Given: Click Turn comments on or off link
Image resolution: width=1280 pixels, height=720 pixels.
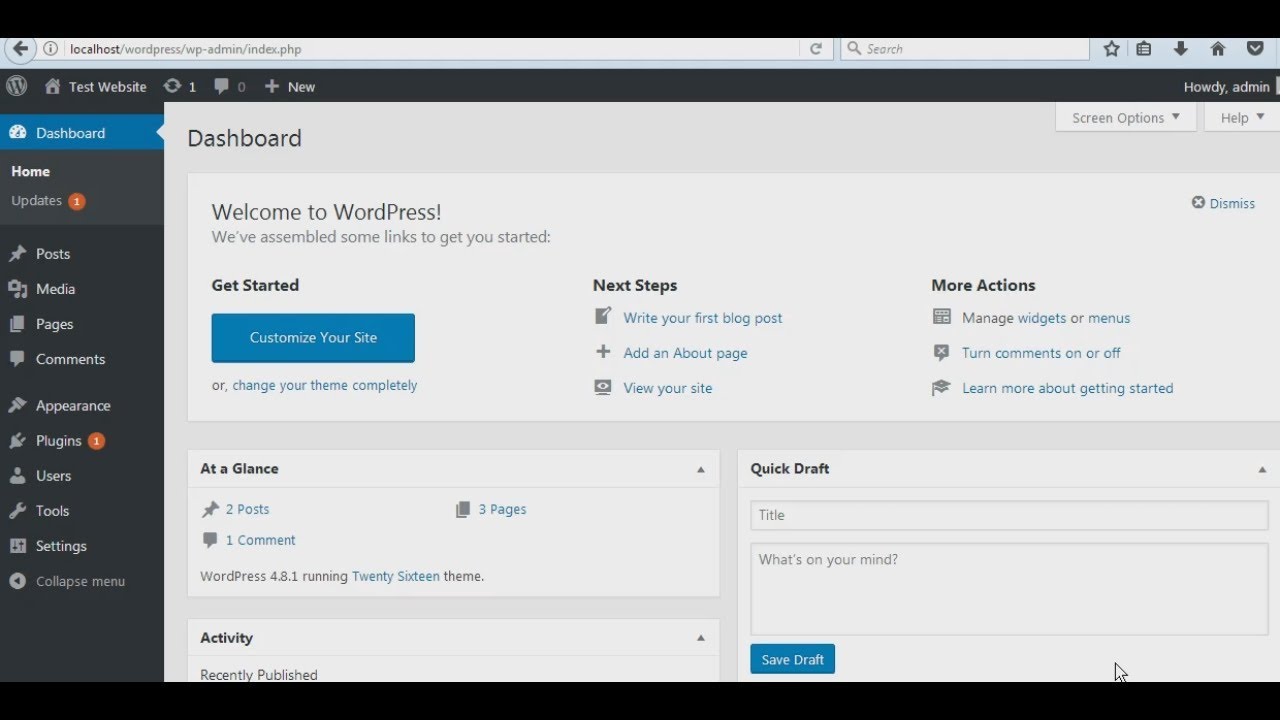Looking at the screenshot, I should (1041, 353).
